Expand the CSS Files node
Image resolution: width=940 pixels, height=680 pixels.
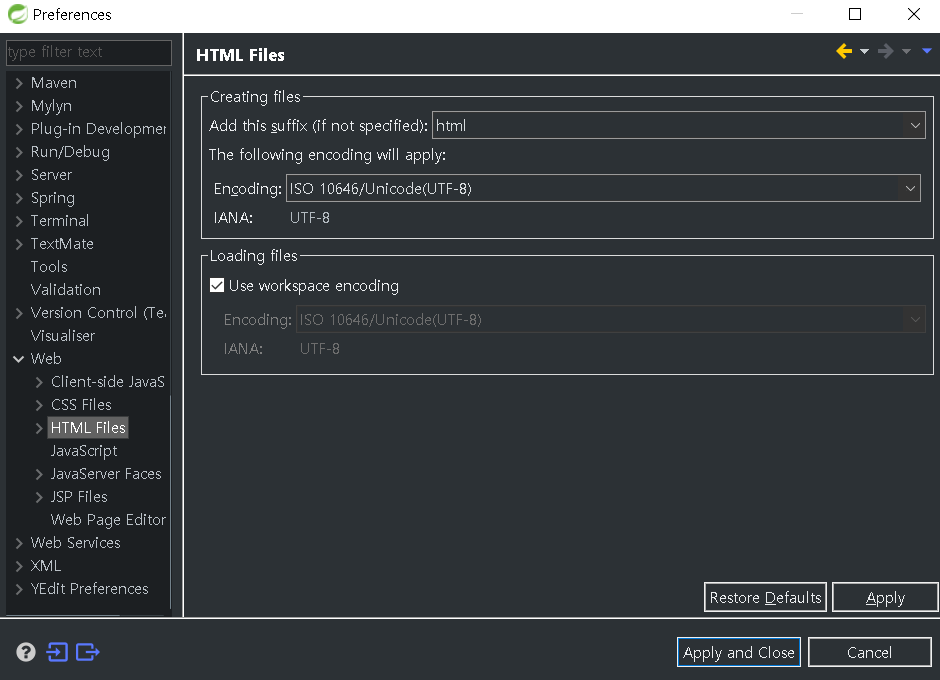click(x=39, y=405)
